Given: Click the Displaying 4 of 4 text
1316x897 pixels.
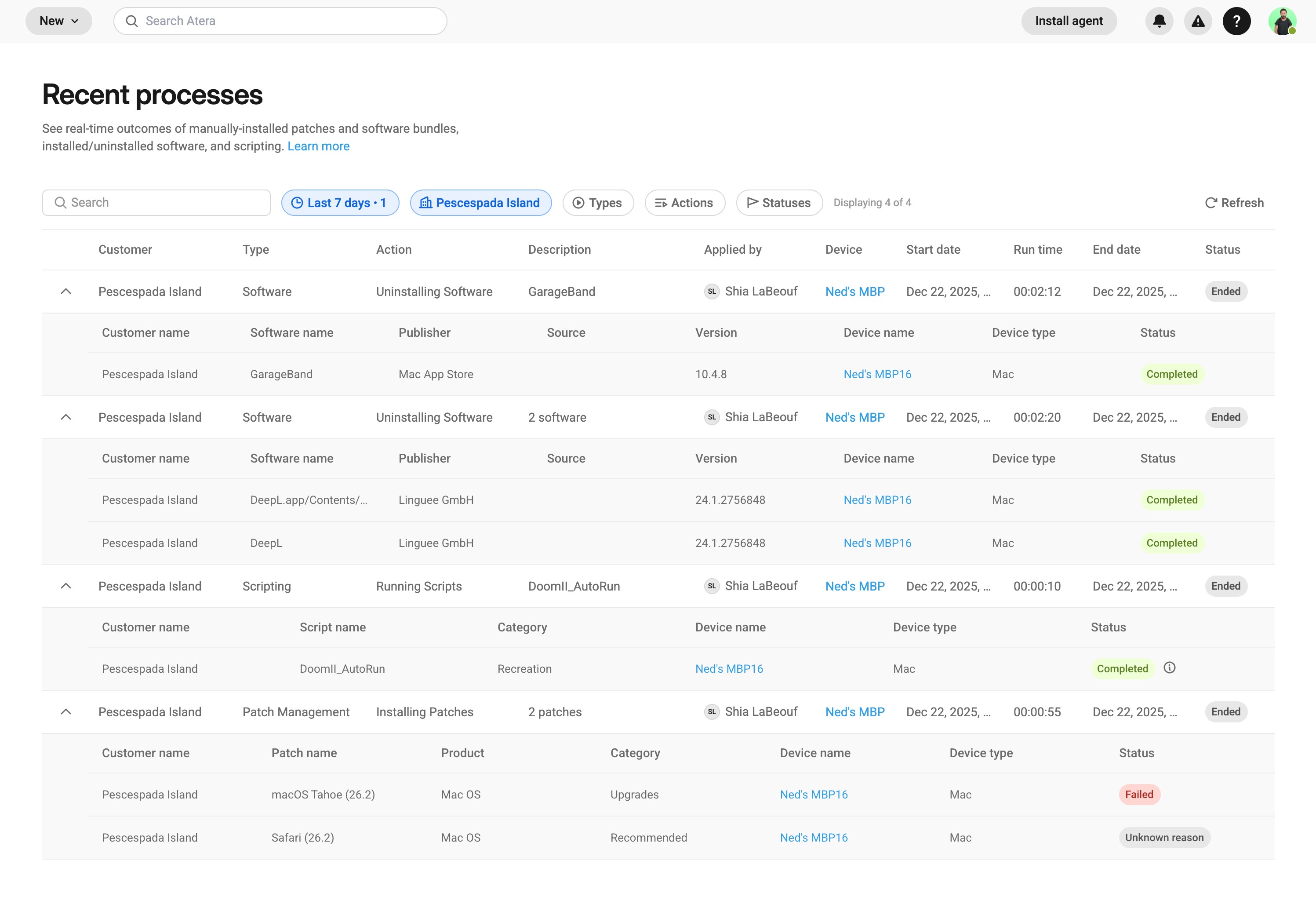Looking at the screenshot, I should 872,203.
